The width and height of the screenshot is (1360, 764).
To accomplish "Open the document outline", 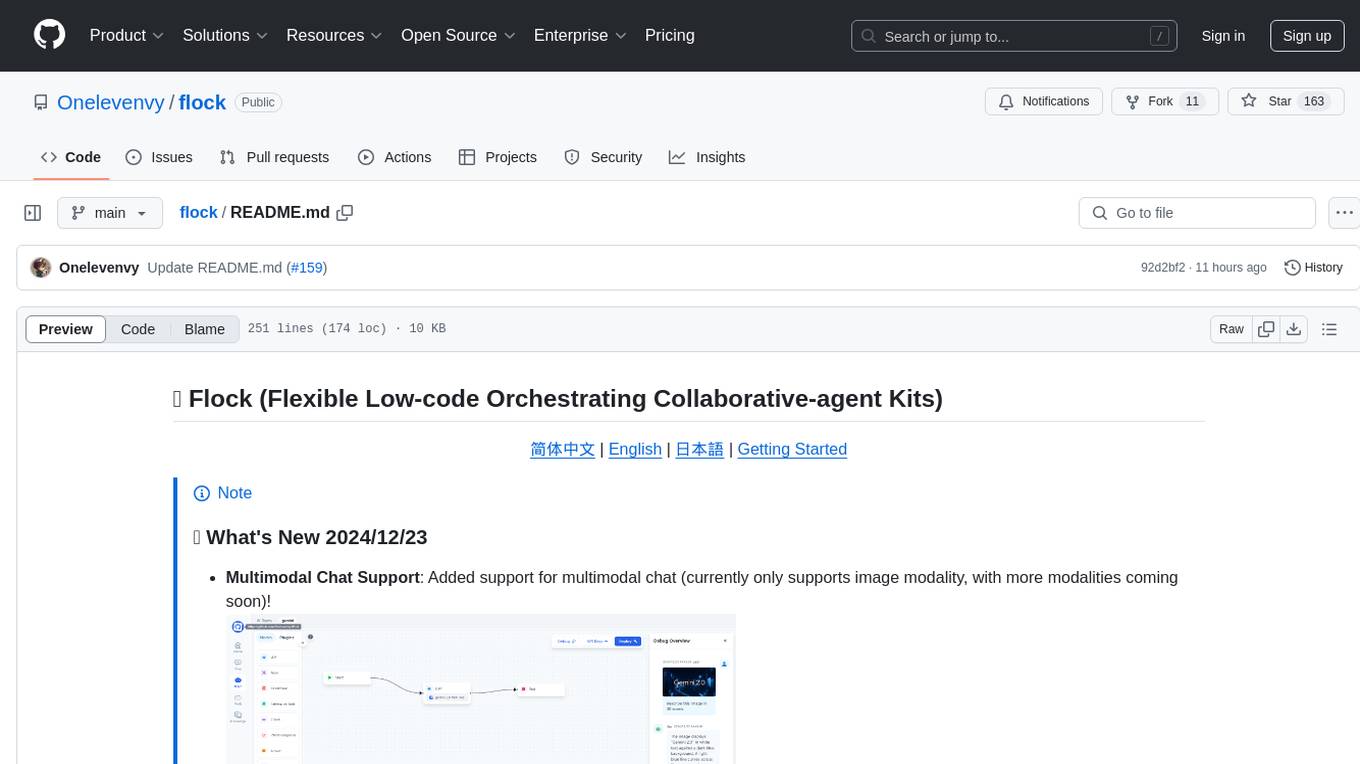I will point(1329,329).
